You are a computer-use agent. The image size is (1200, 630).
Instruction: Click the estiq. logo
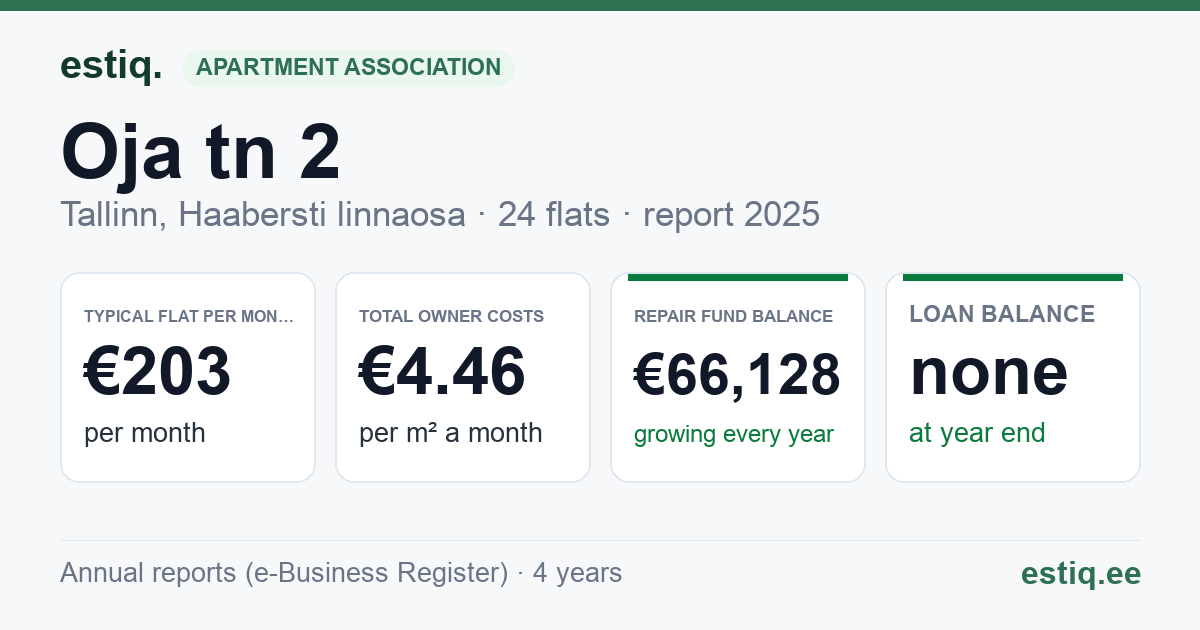(111, 66)
